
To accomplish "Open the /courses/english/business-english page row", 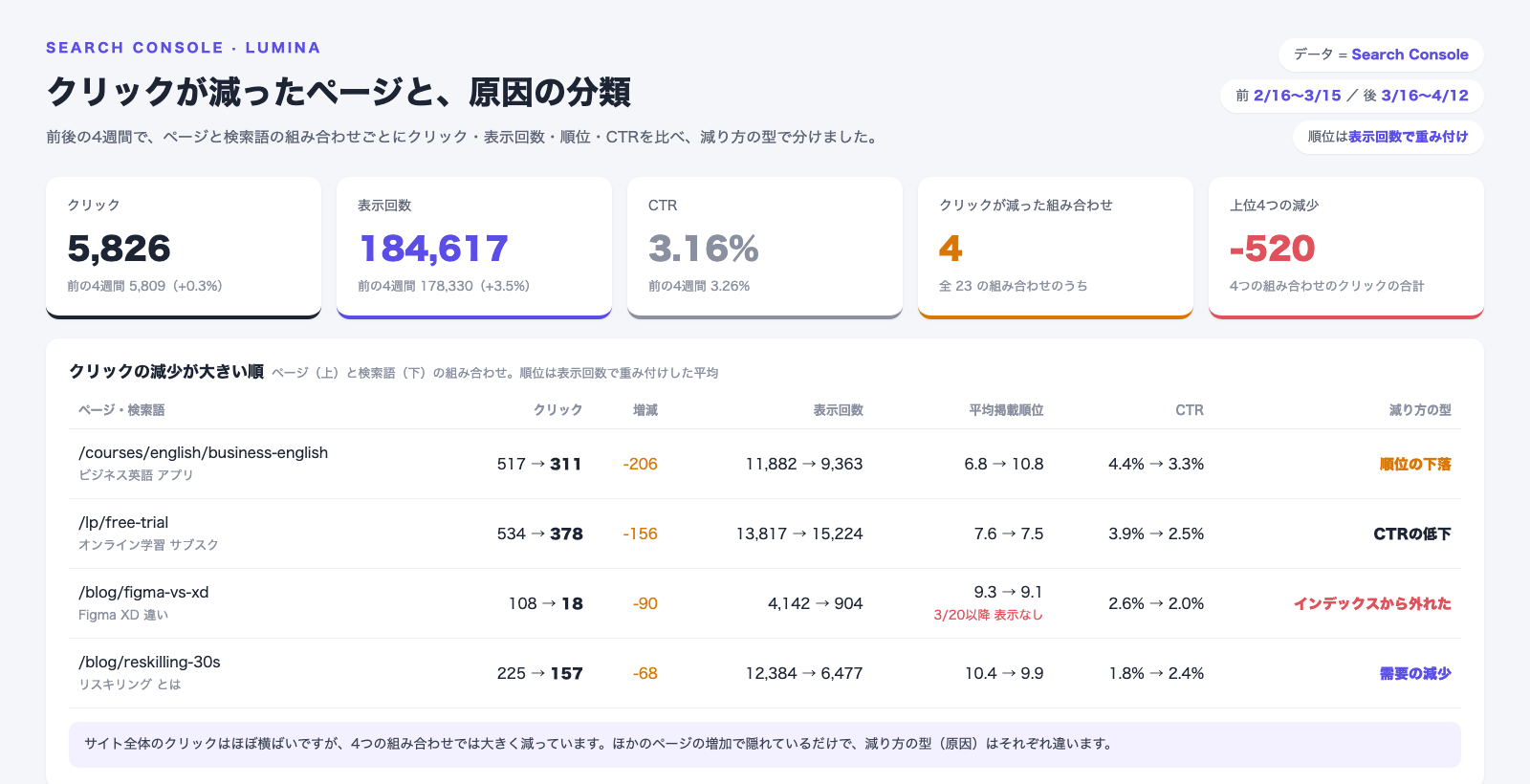I will 765,464.
